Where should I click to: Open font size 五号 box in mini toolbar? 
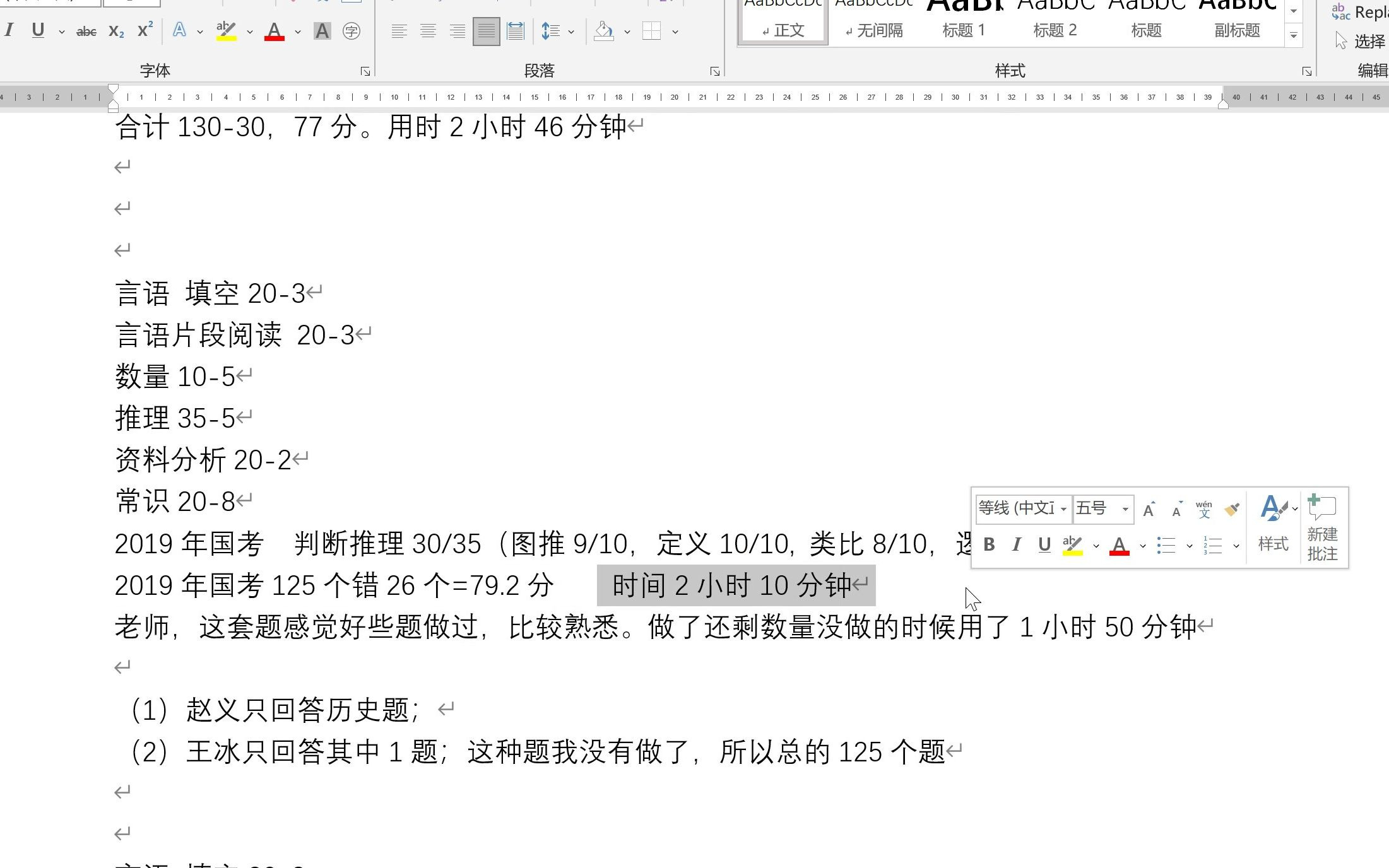point(1102,508)
